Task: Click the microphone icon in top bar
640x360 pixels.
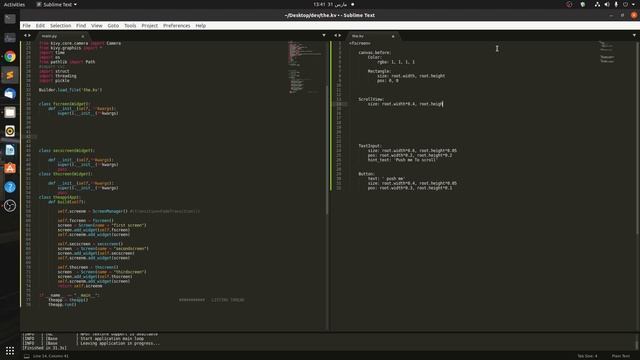Action: [x=616, y=4]
